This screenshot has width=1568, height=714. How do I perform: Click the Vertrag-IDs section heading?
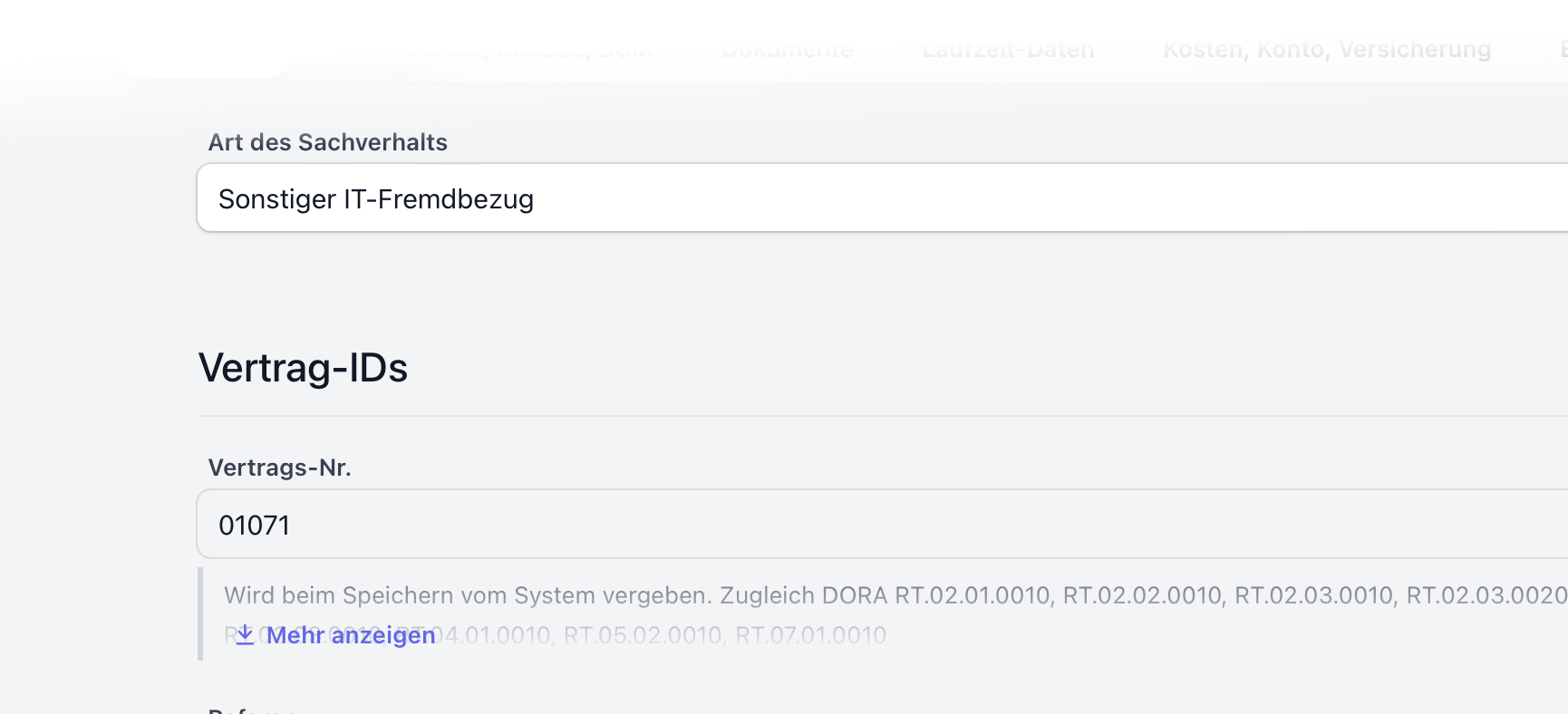(303, 368)
